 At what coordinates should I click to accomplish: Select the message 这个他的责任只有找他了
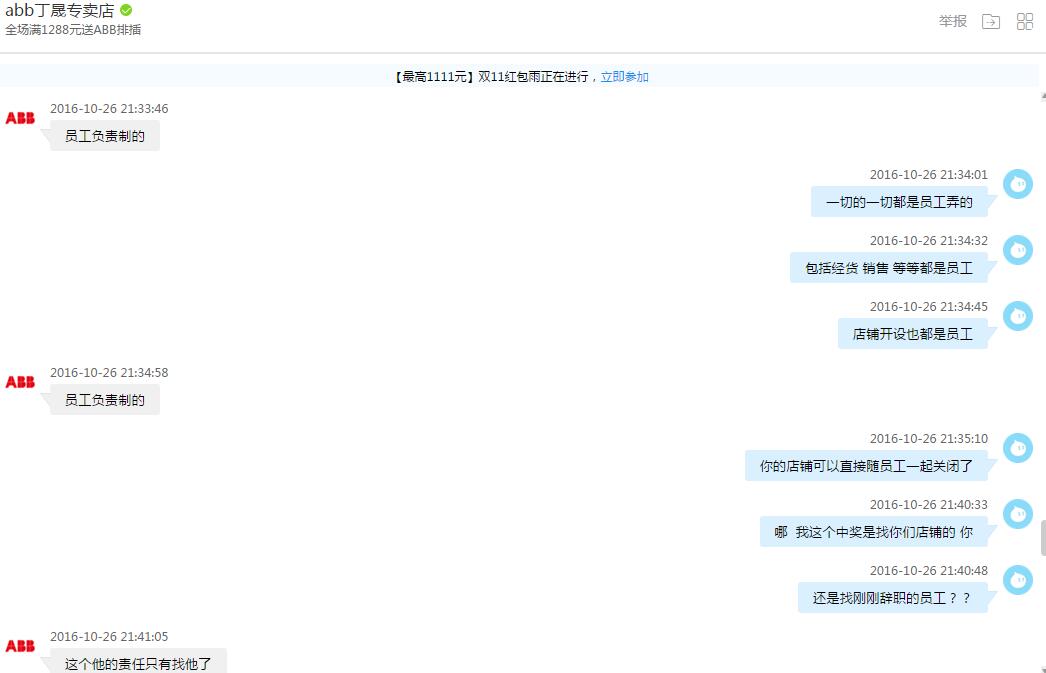(x=138, y=662)
